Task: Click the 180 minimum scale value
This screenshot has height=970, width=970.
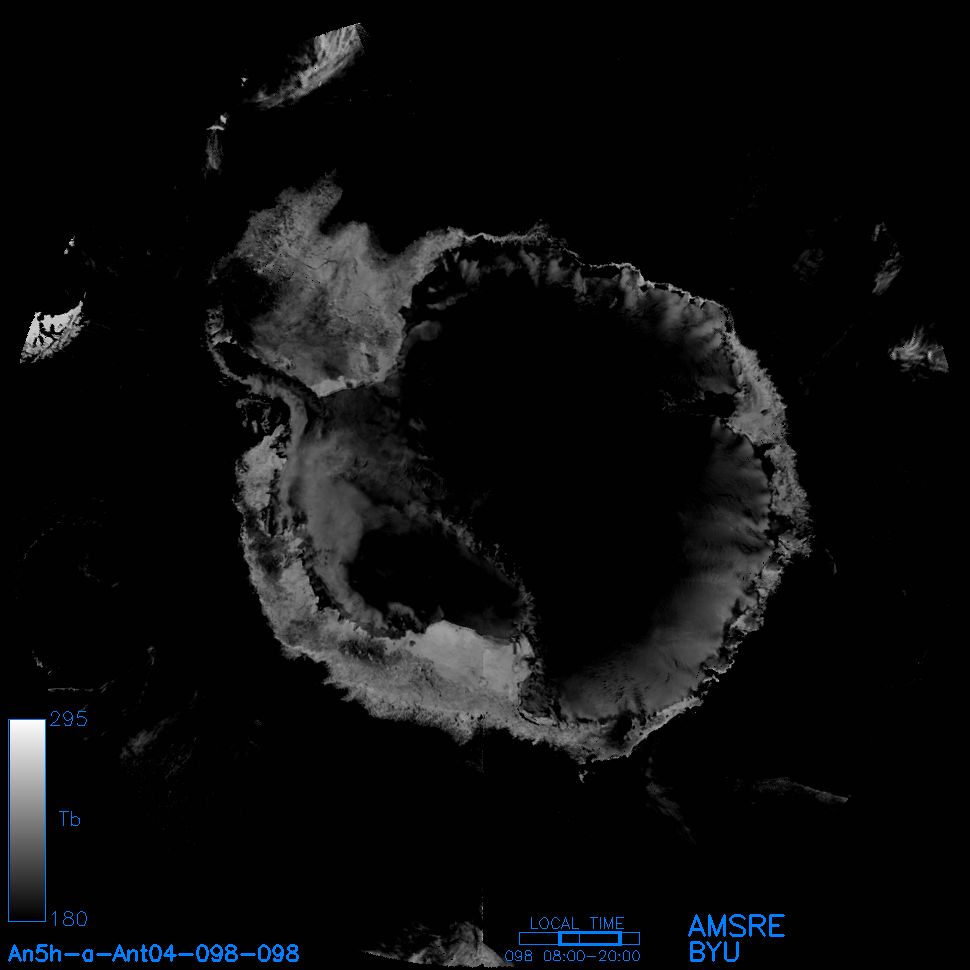Action: click(69, 919)
